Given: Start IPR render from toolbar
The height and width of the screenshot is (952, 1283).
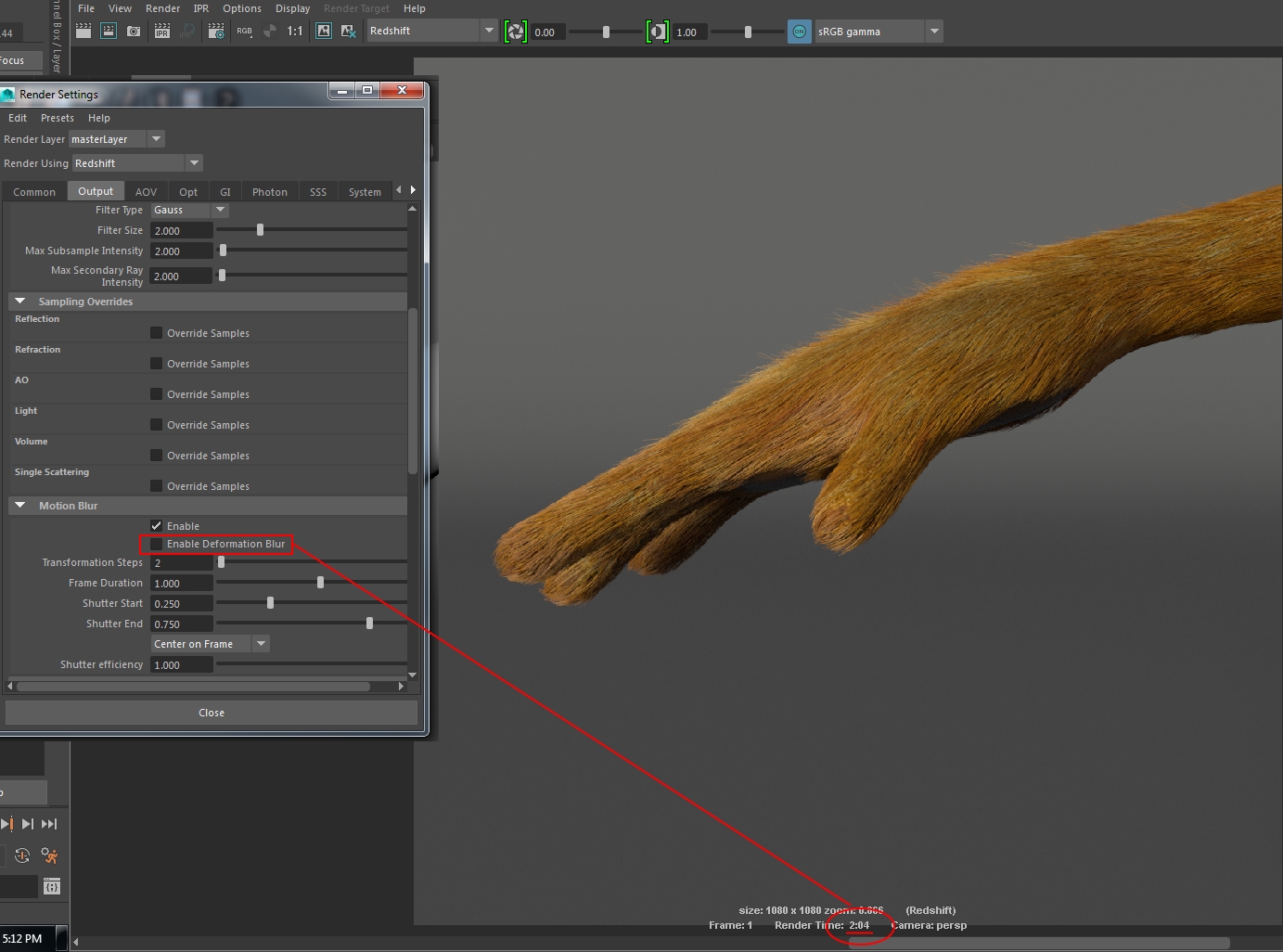Looking at the screenshot, I should point(161,31).
